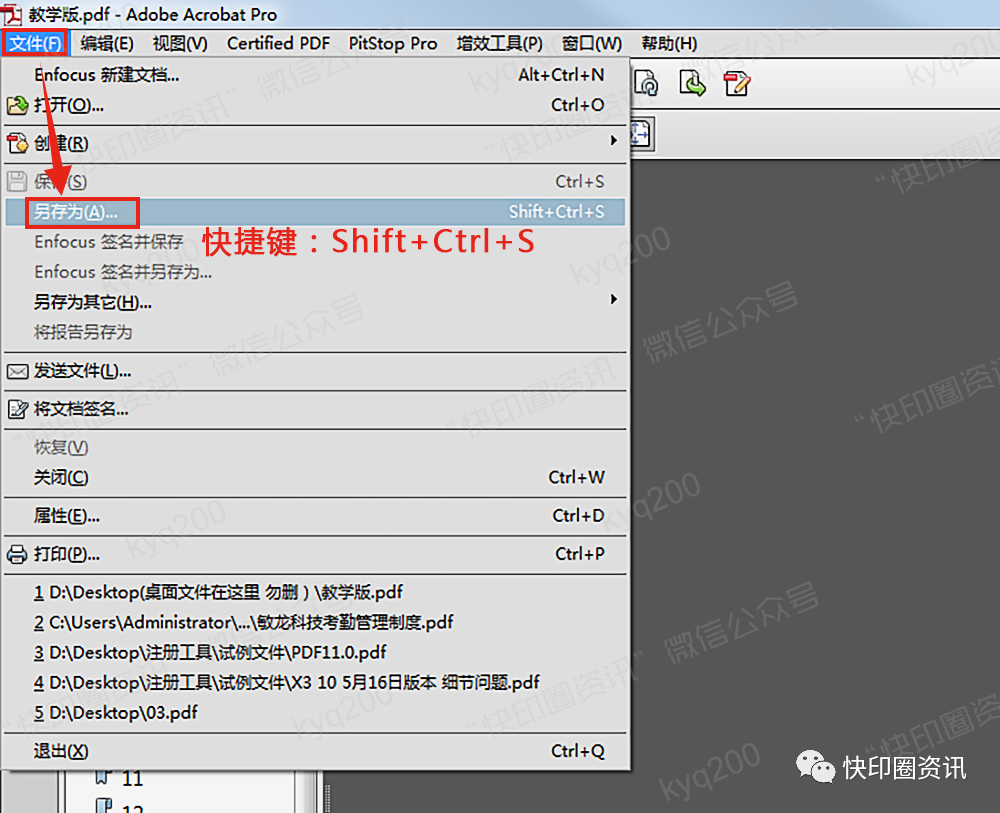Click the Acrobat PDF icon in title bar
Image resolution: width=1000 pixels, height=813 pixels.
pos(11,13)
